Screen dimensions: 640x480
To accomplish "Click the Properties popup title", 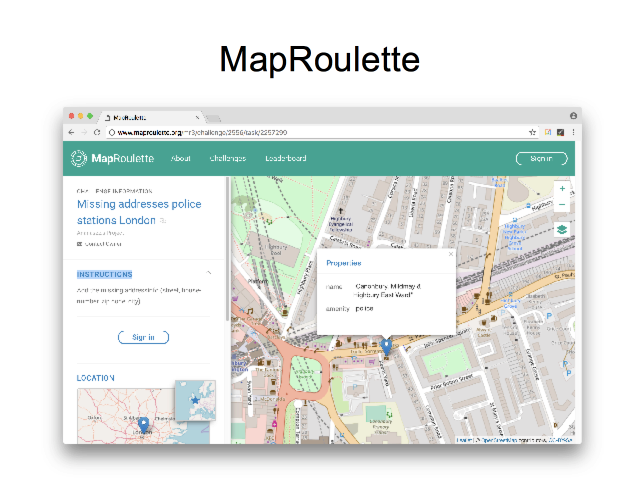I will (x=344, y=263).
